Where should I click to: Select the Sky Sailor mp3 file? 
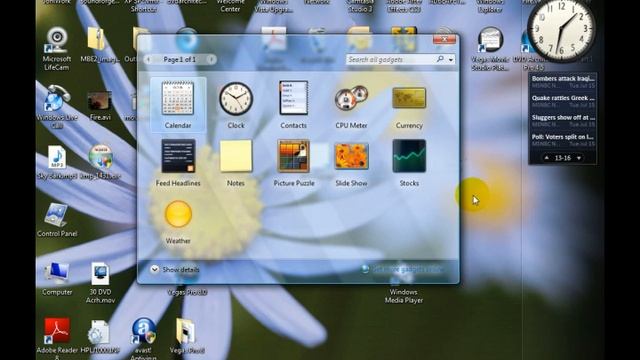(57, 162)
